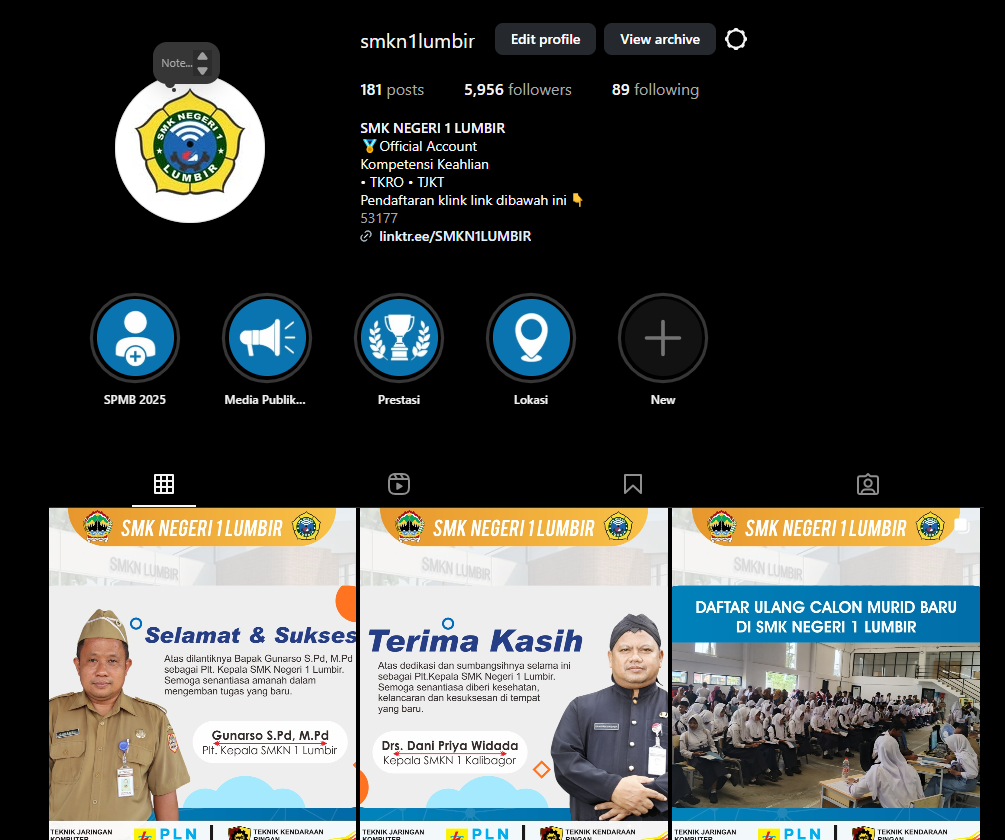
Task: View the 89 following list
Action: coord(655,90)
